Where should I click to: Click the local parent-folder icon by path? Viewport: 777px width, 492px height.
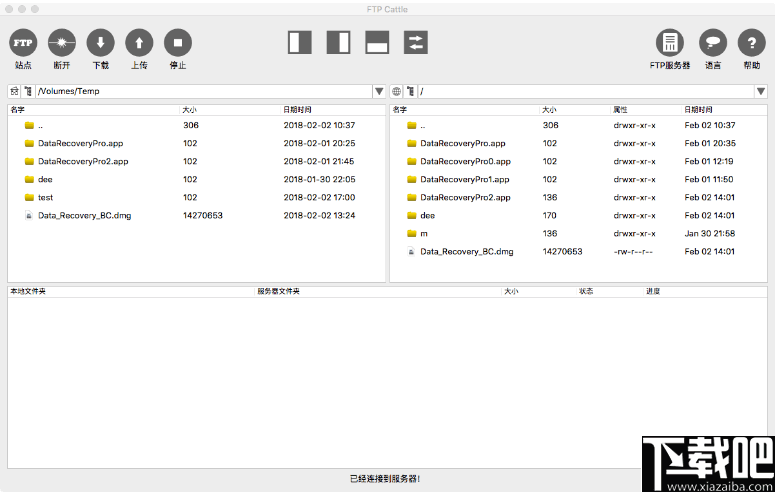pos(28,91)
